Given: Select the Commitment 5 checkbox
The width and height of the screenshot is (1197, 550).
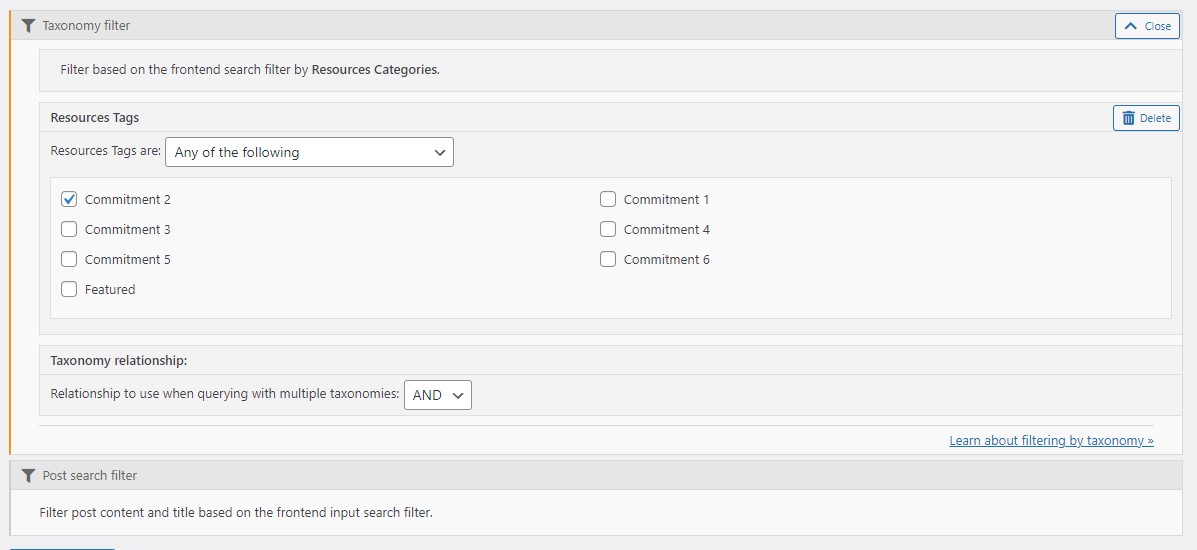Looking at the screenshot, I should (x=69, y=259).
